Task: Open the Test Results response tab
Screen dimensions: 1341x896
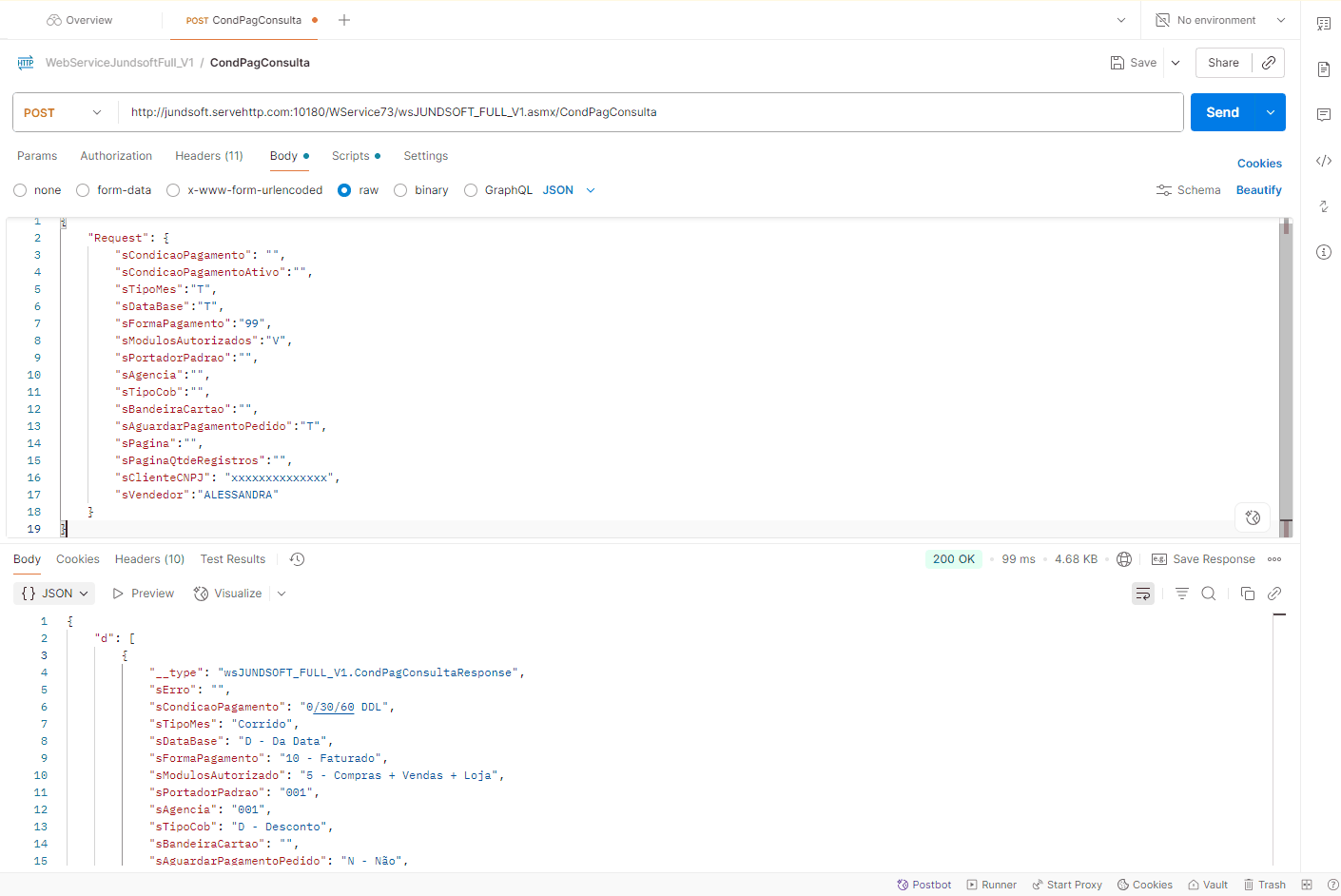Action: (232, 559)
